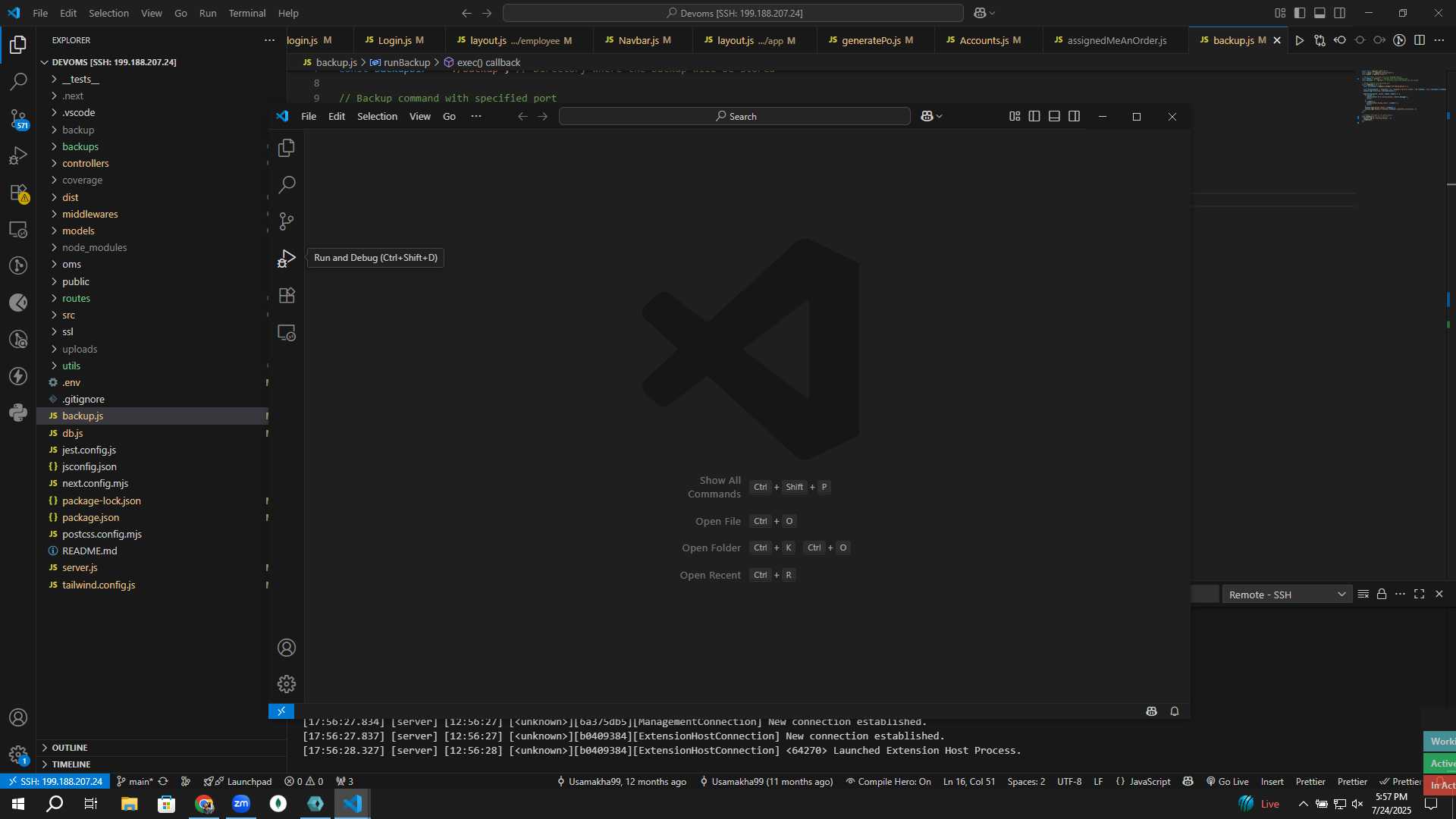Screen dimensions: 1456x819
Task: Split editor right in main window
Action: click(1420, 40)
